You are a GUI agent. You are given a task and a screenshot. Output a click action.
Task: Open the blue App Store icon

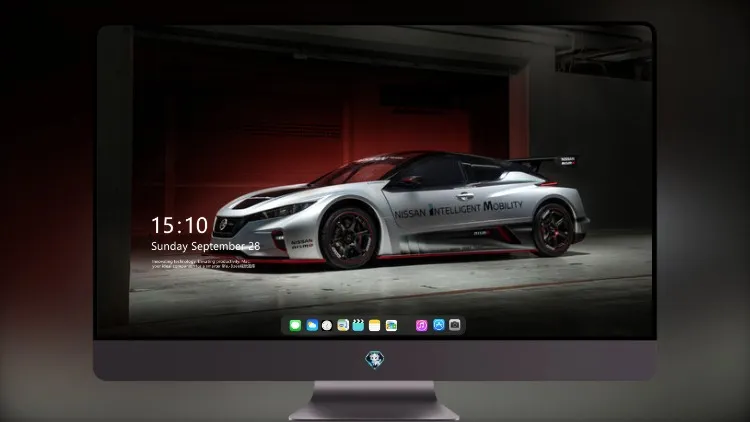pyautogui.click(x=439, y=325)
